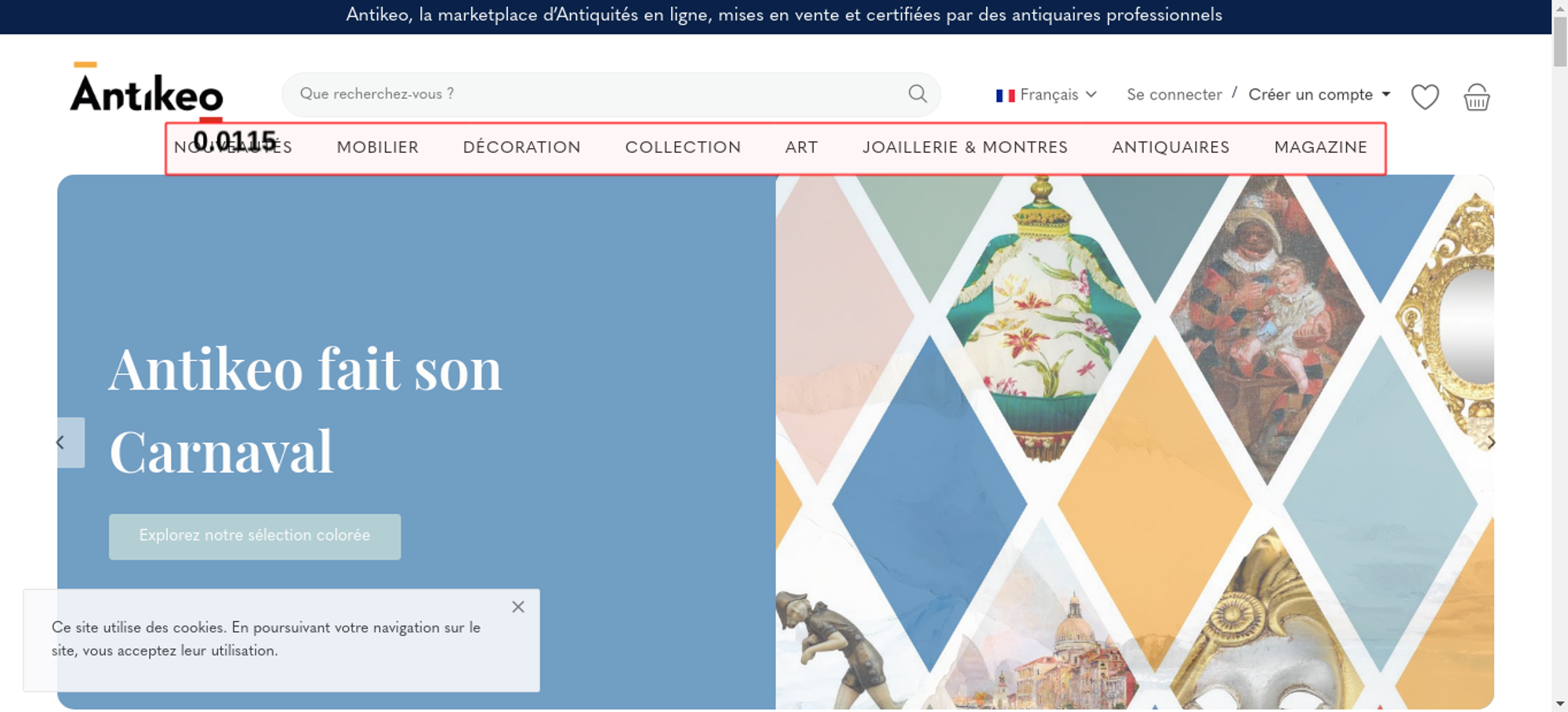This screenshot has width=1568, height=712.
Task: Click the French flag icon
Action: (1005, 96)
